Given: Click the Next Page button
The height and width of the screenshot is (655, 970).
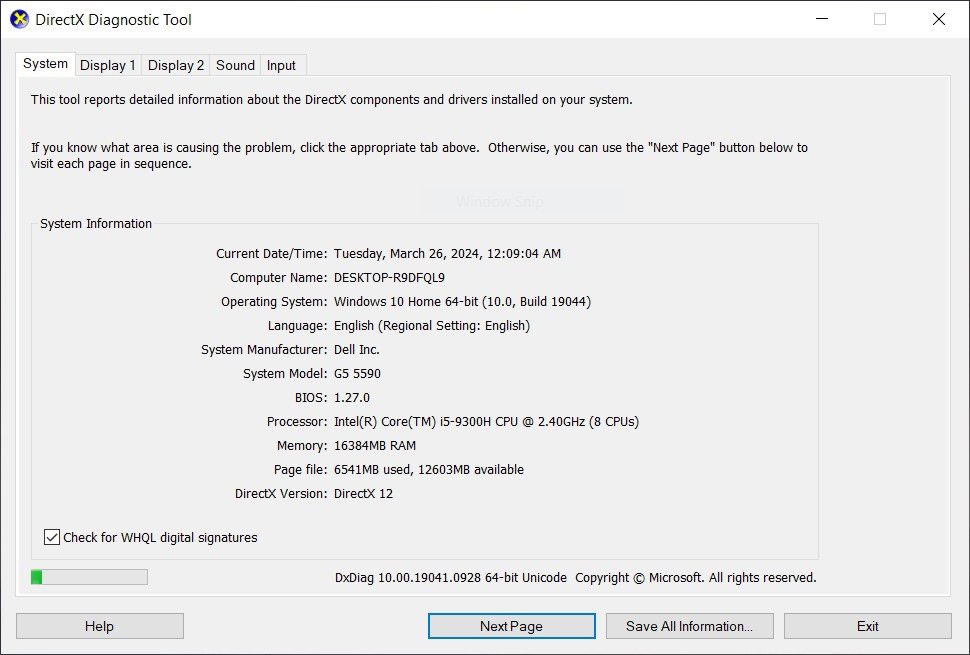Looking at the screenshot, I should point(511,626).
